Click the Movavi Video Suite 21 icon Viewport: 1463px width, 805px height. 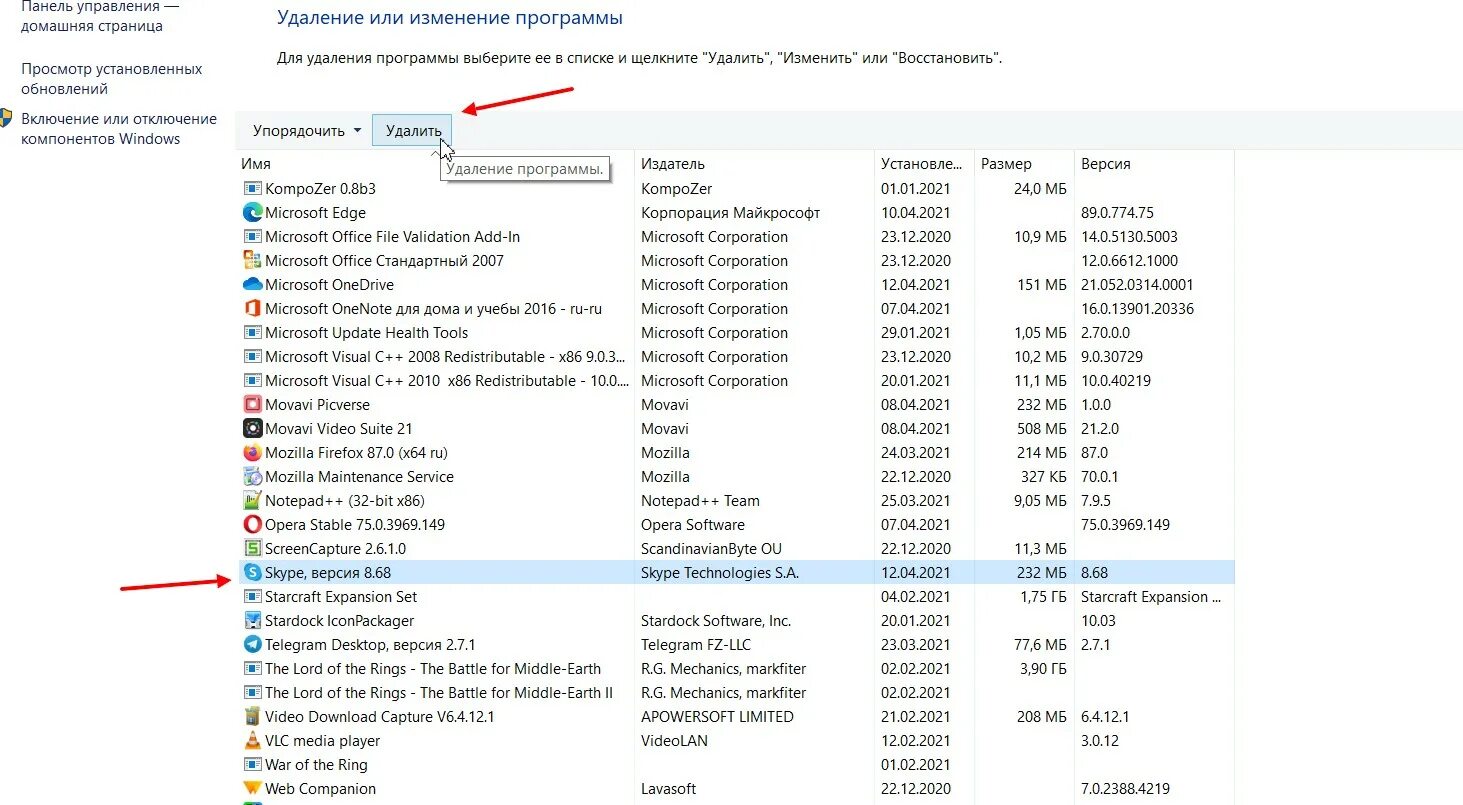coord(252,428)
